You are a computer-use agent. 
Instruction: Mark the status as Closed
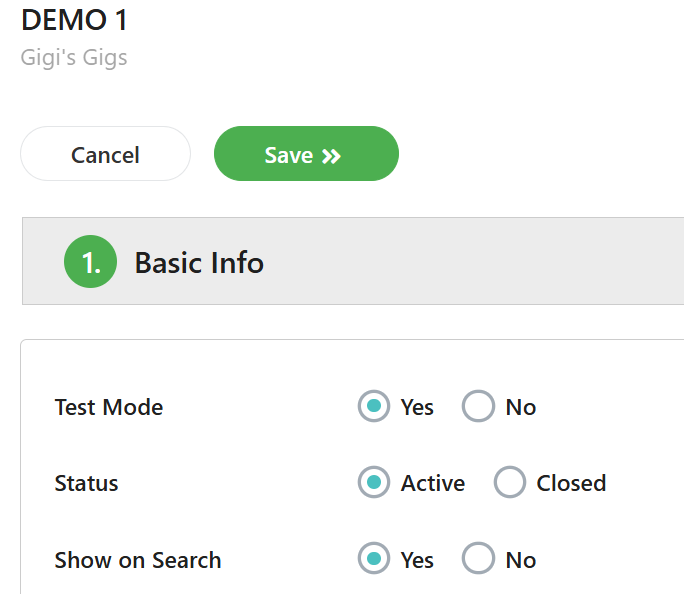pyautogui.click(x=510, y=483)
